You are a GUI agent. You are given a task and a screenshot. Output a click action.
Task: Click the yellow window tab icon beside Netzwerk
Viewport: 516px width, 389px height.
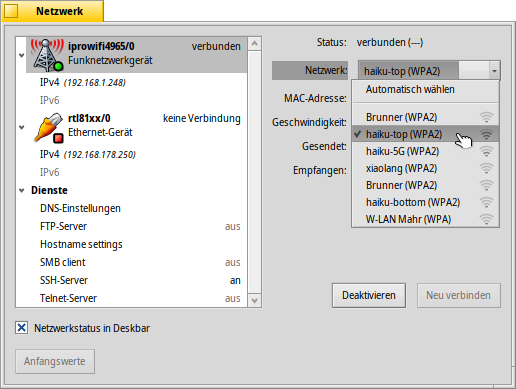click(x=11, y=11)
